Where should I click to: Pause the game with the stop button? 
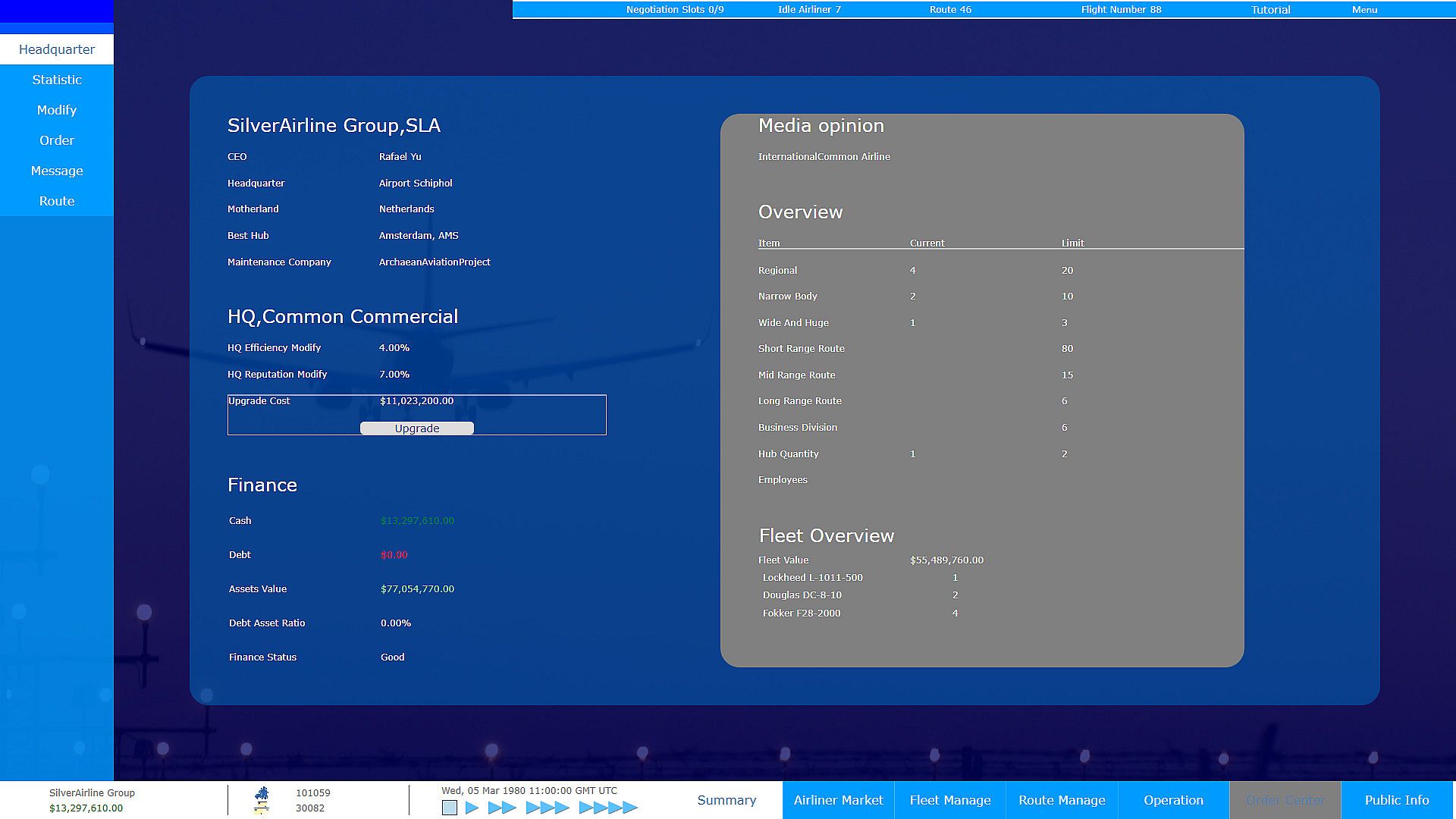(450, 808)
